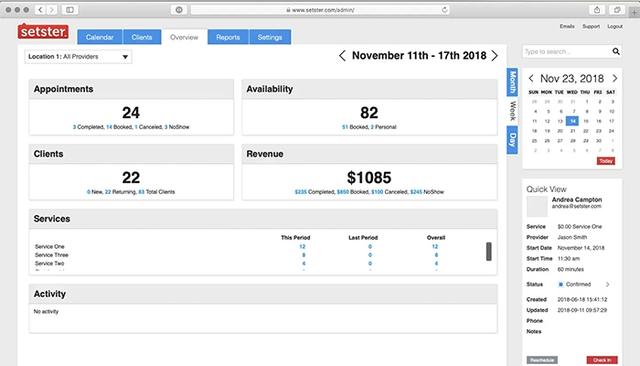Click the red Check In button
The image size is (640, 366).
602,360
